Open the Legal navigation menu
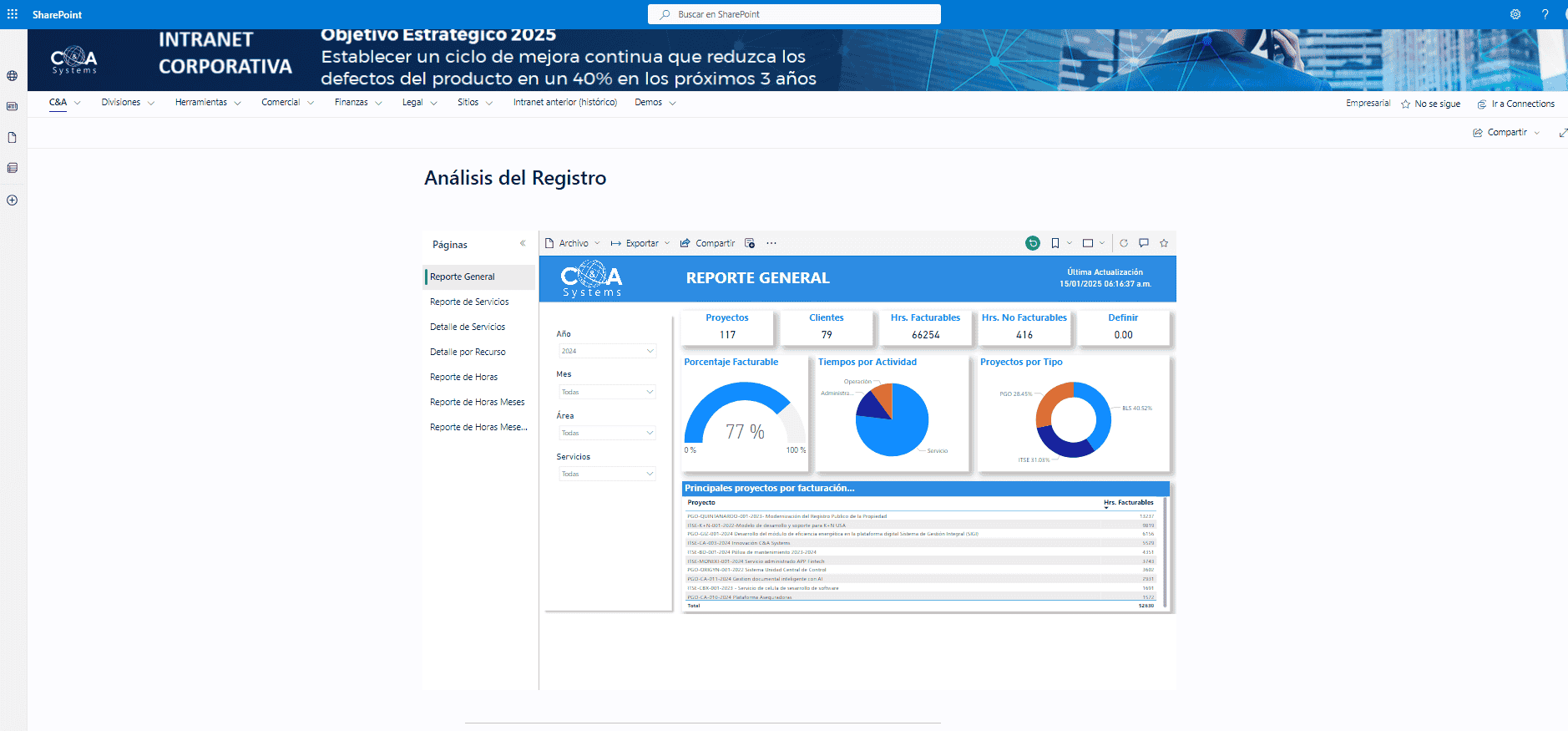Image resolution: width=1568 pixels, height=731 pixels. coord(420,103)
